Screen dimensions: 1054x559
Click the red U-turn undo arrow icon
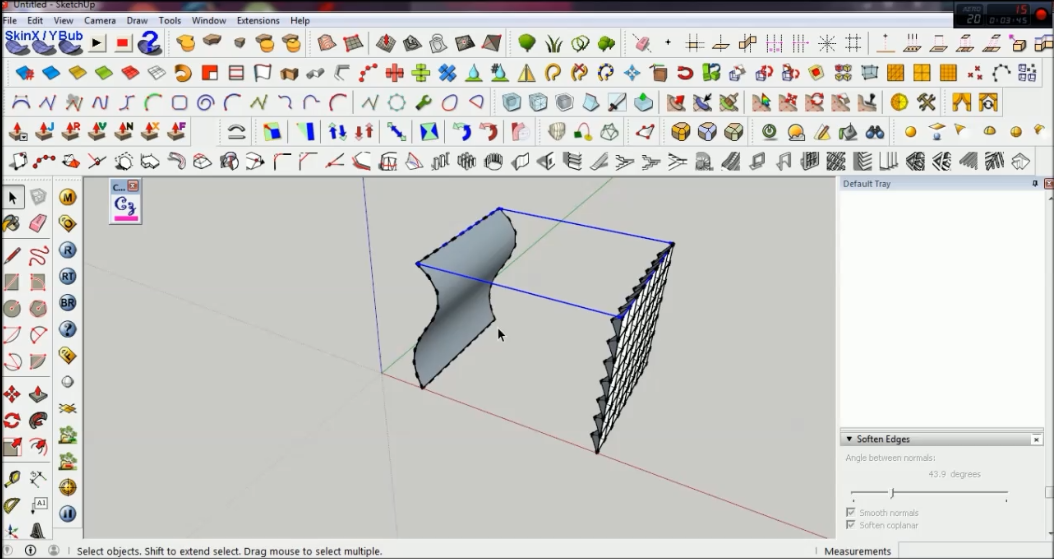[684, 73]
